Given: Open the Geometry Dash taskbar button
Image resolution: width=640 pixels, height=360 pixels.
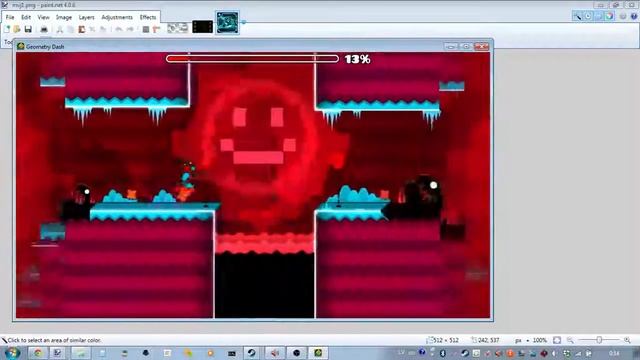Looking at the screenshot, I should tap(318, 353).
